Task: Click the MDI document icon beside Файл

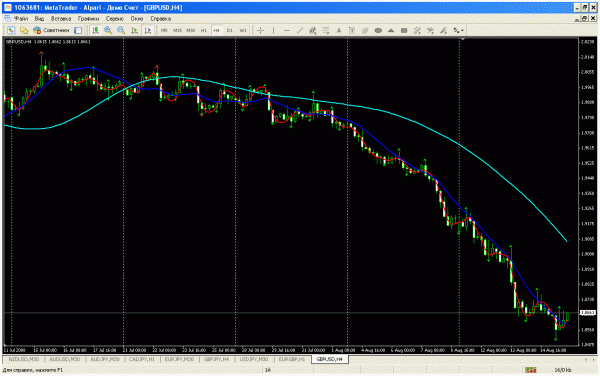Action: click(7, 18)
